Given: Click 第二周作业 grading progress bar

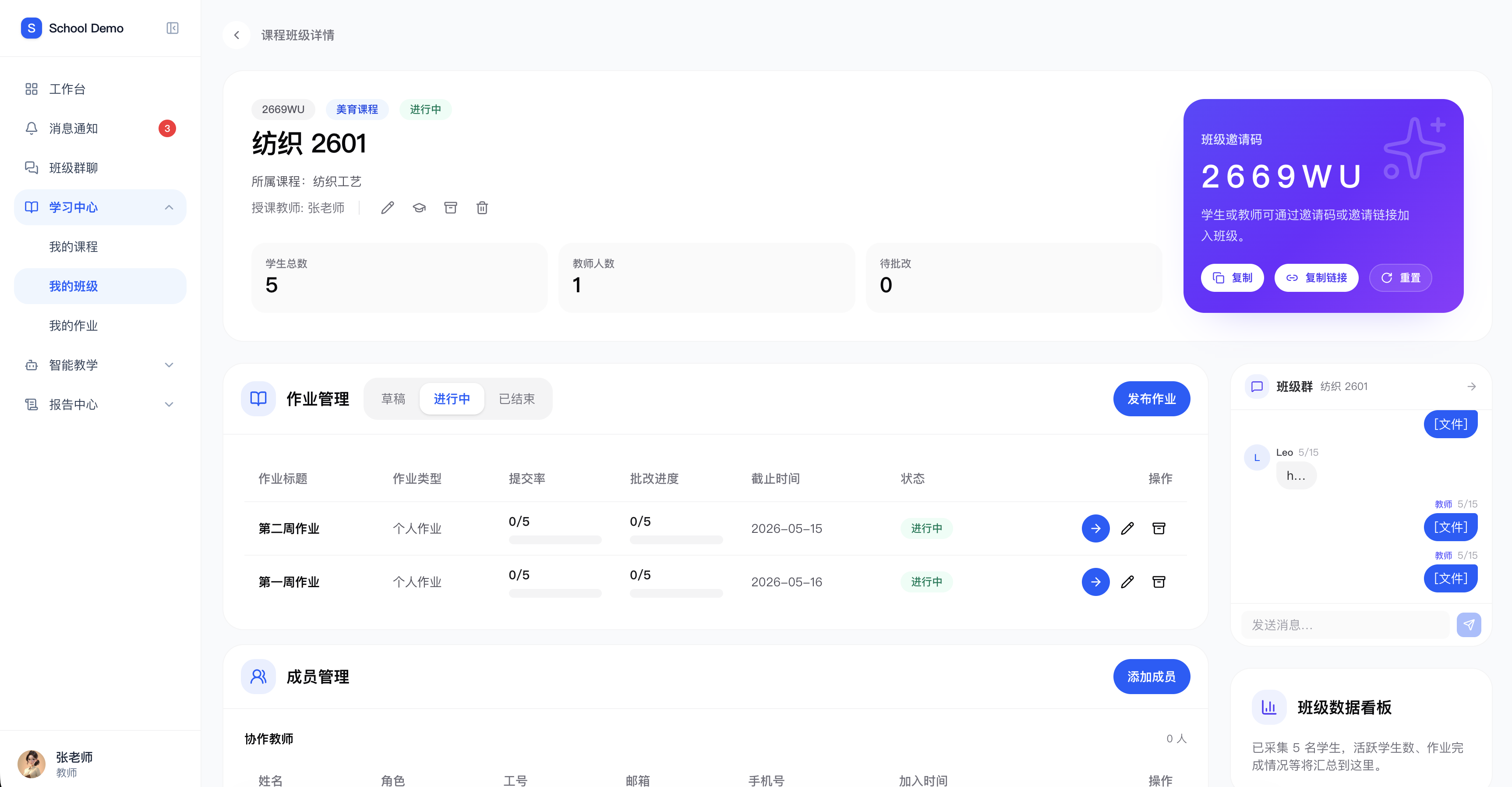Looking at the screenshot, I should pos(676,540).
